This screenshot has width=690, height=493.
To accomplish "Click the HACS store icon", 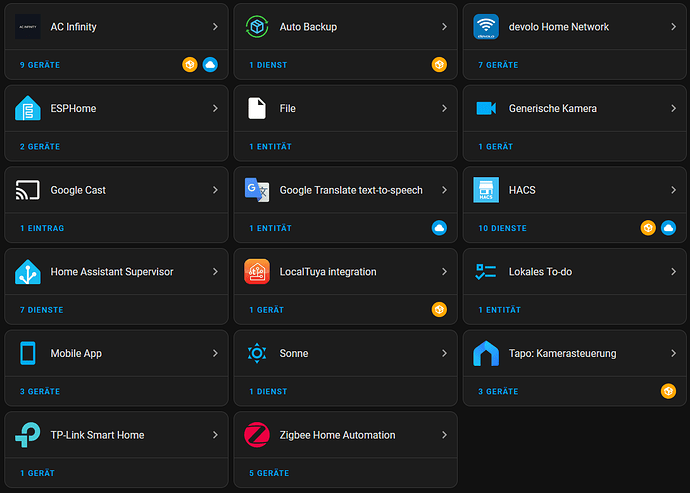I will 486,190.
